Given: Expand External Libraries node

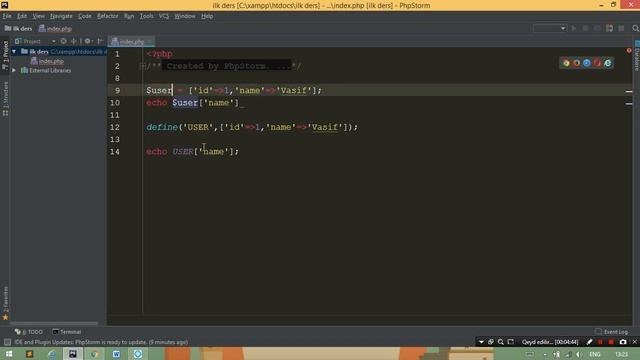Looking at the screenshot, I should [x=14, y=70].
